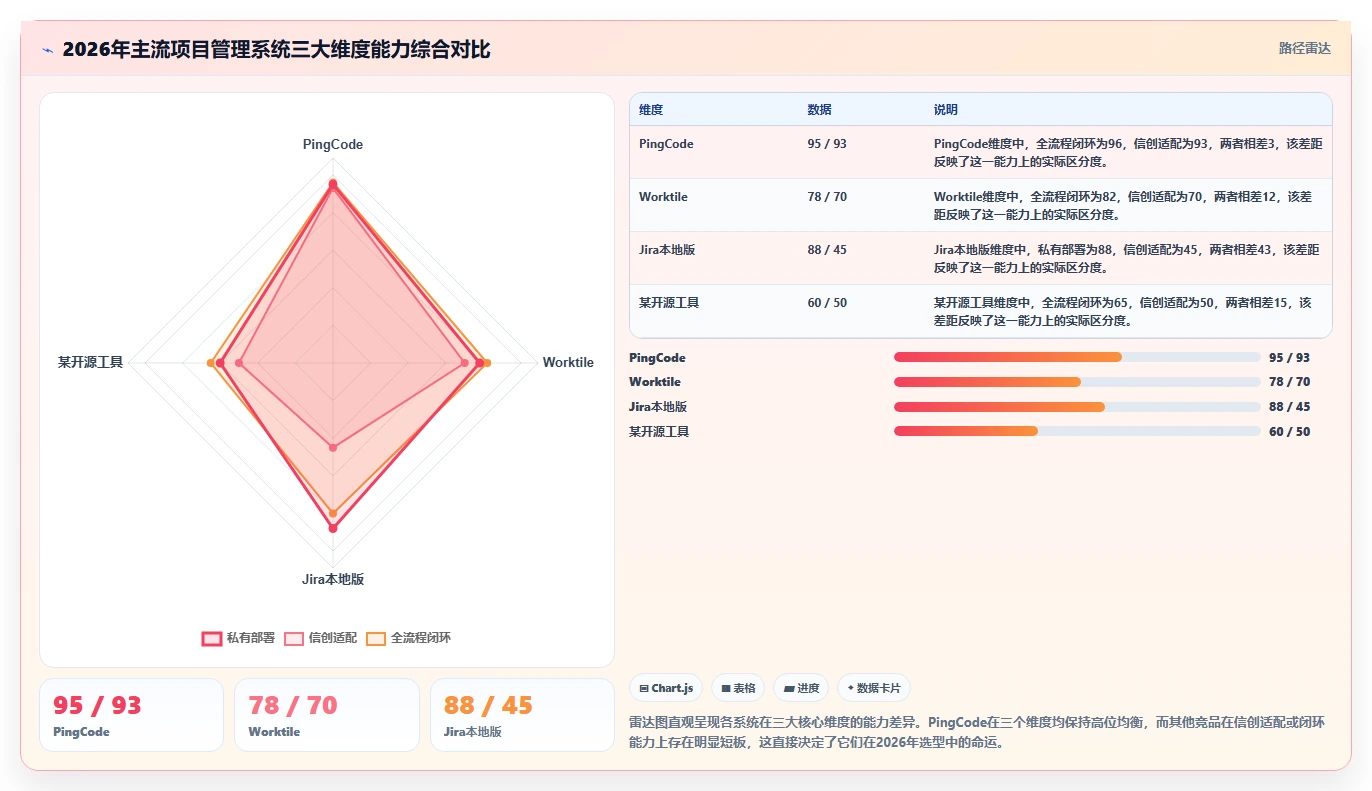Click the 全流程闭环 legend color box
The width and height of the screenshot is (1372, 791).
point(376,638)
